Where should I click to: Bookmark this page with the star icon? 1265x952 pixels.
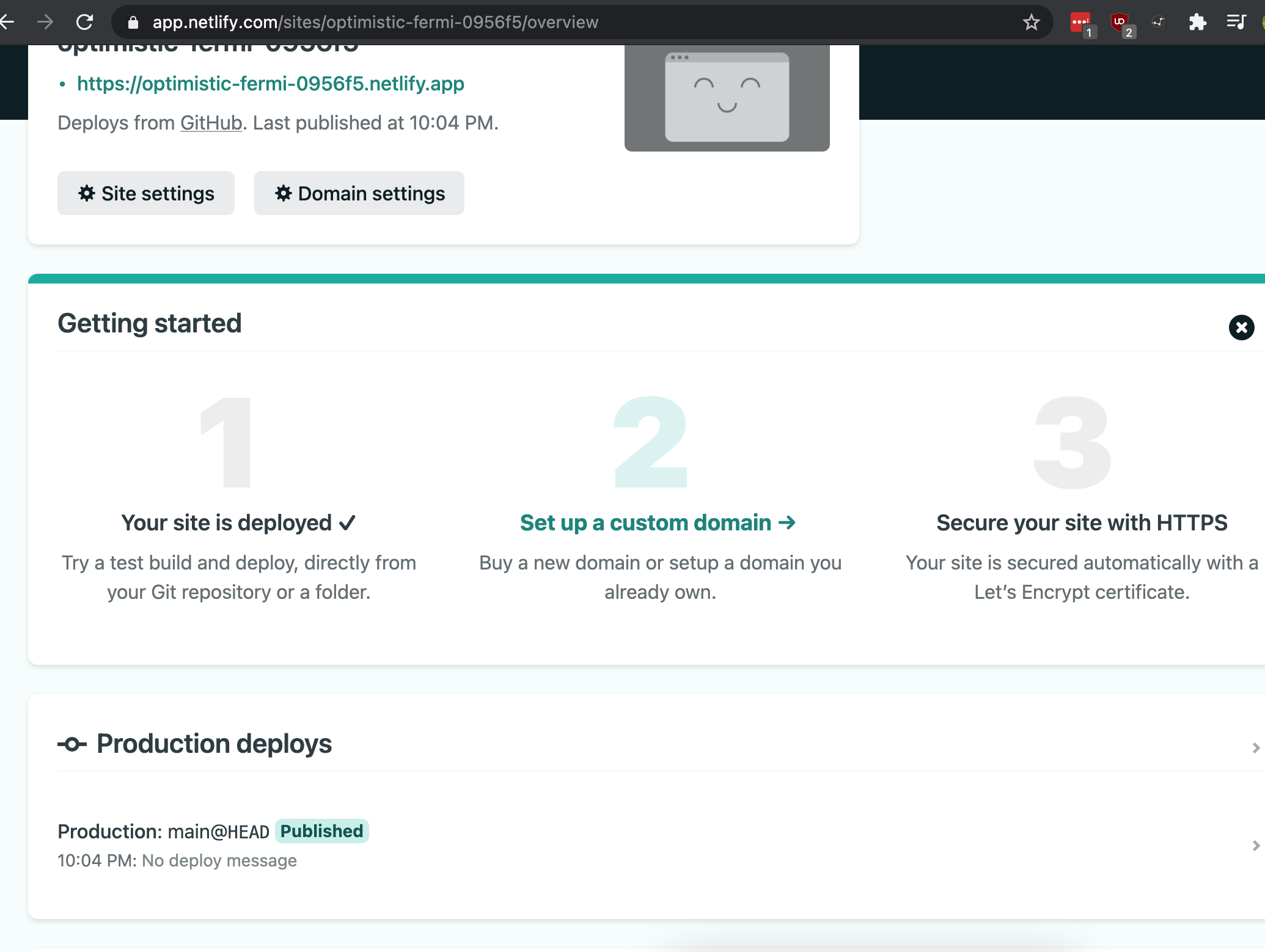tap(1032, 23)
